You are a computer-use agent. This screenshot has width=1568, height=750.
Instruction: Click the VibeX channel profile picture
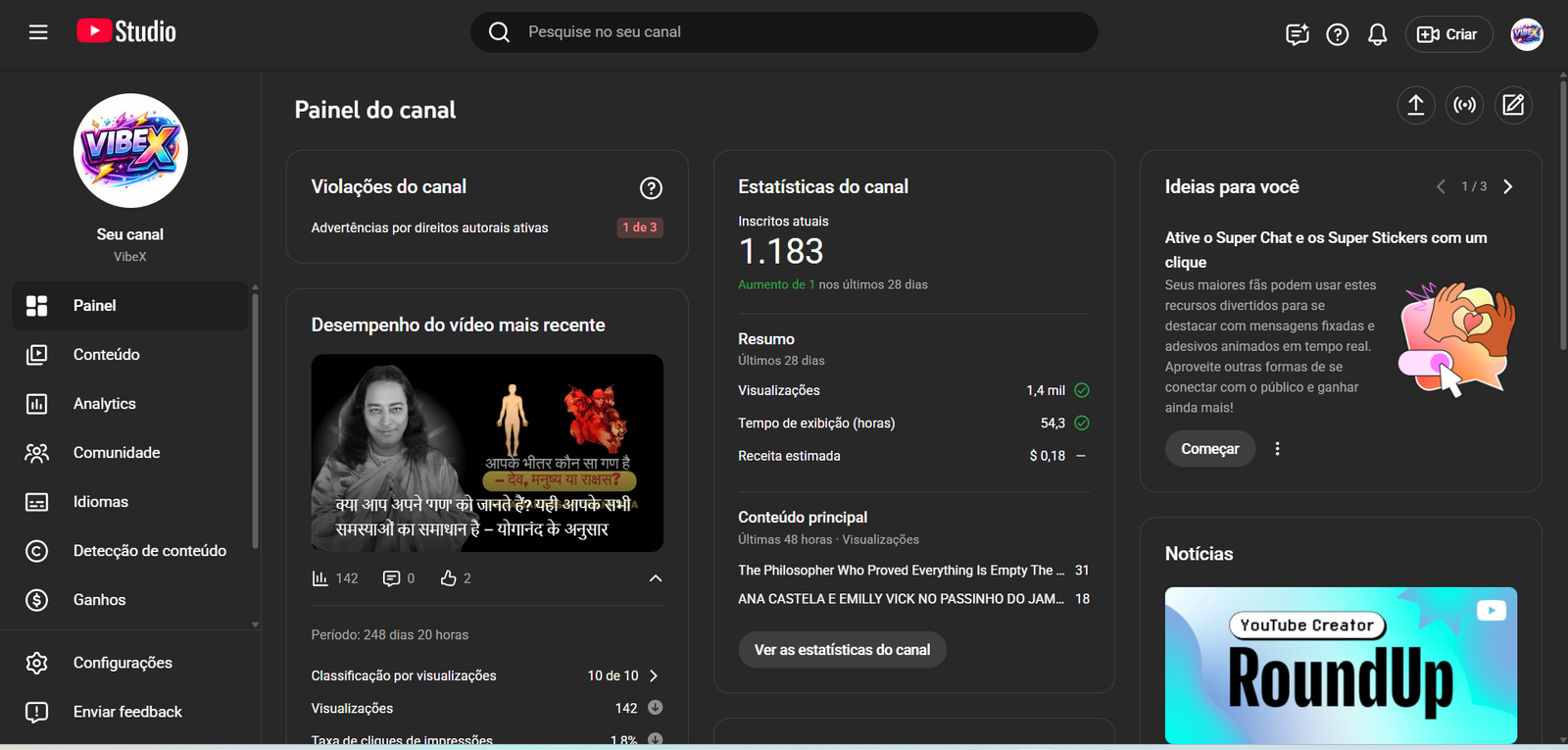130,151
